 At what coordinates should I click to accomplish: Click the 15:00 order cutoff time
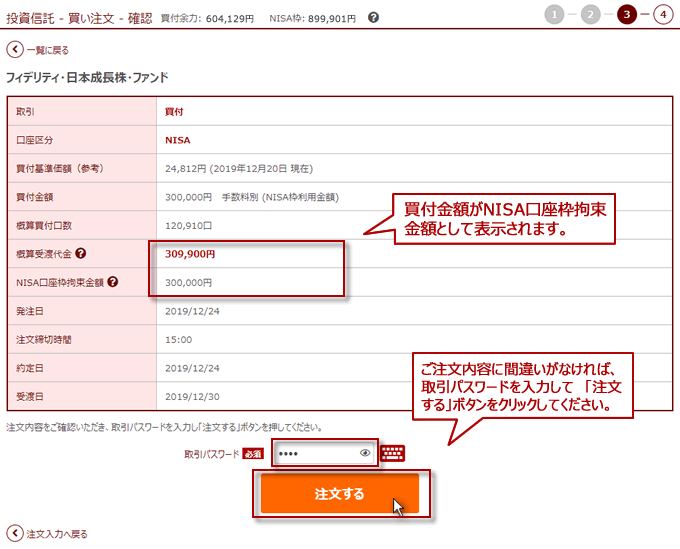click(178, 340)
